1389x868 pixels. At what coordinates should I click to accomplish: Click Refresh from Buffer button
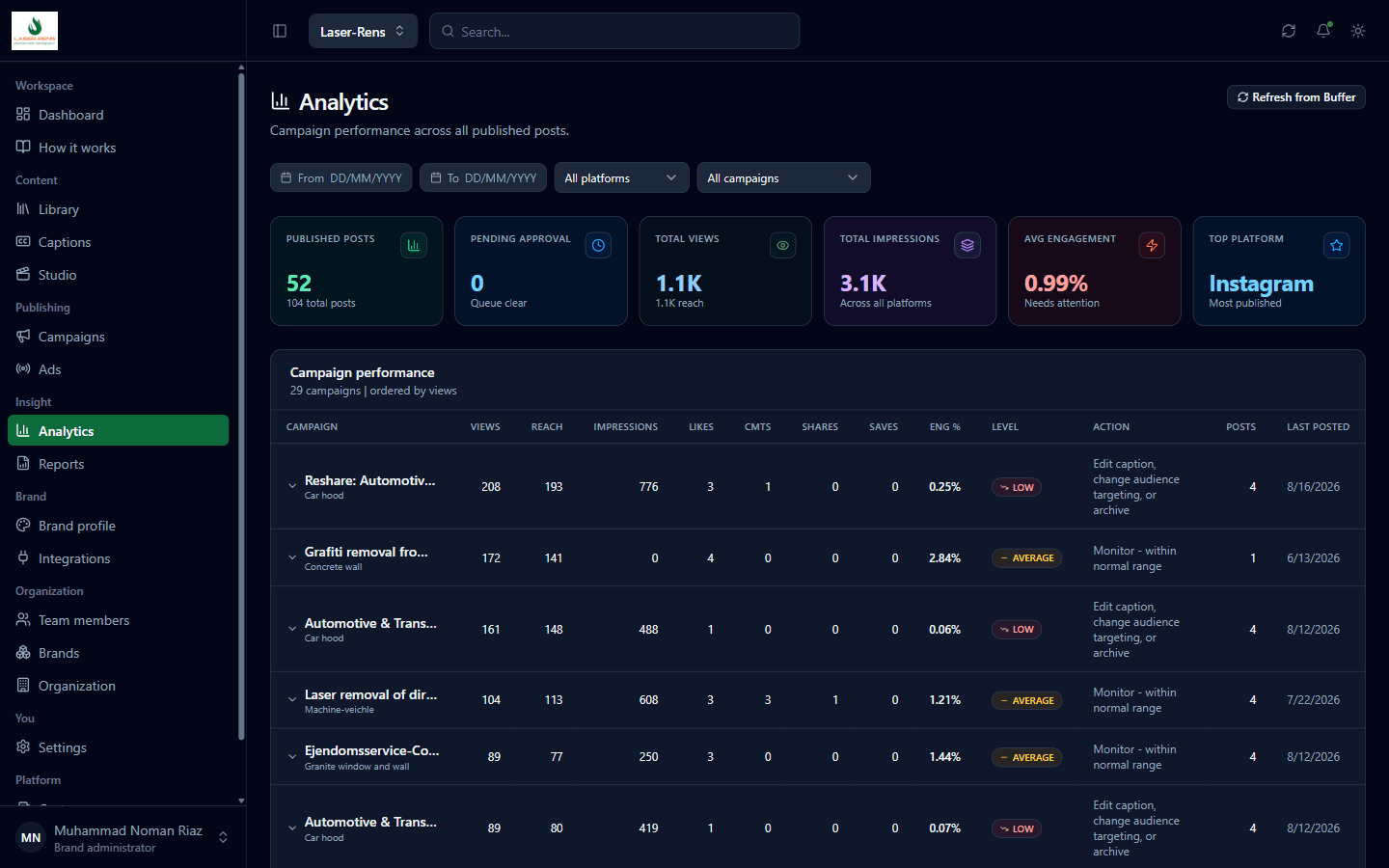(x=1296, y=97)
